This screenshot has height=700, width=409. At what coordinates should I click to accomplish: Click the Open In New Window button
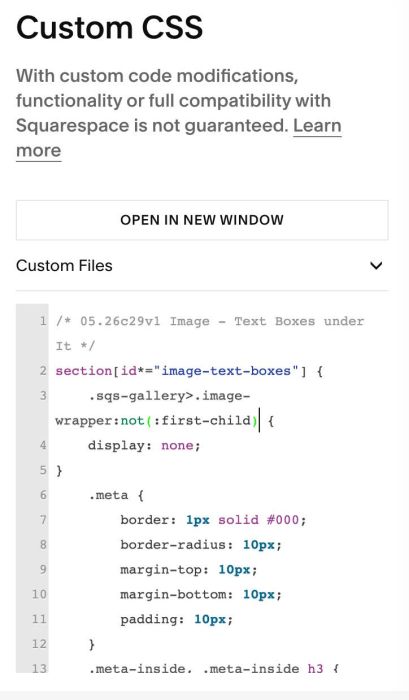202,220
